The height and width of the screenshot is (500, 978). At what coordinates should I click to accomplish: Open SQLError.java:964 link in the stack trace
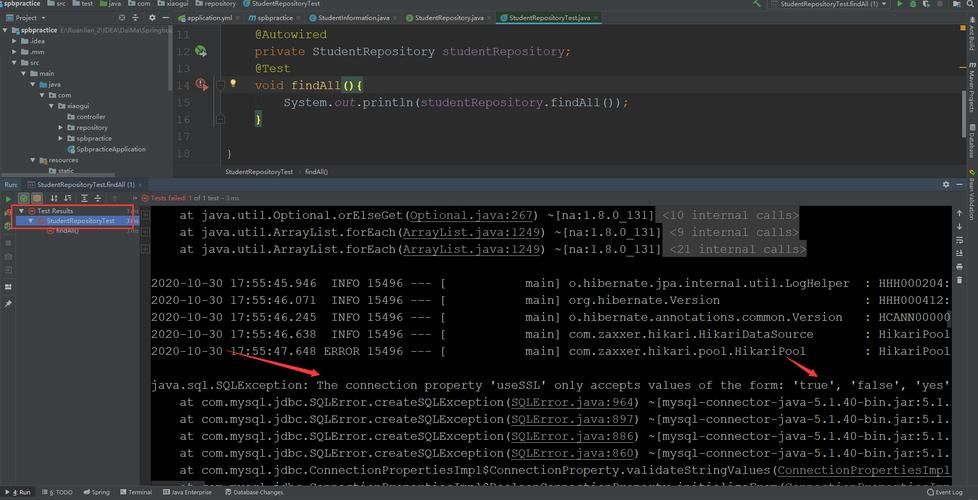[x=573, y=402]
